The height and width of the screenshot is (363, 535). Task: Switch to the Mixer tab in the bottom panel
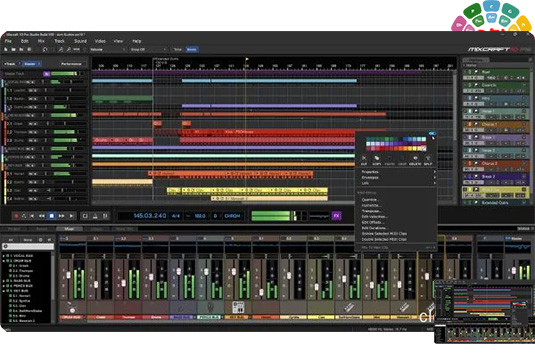point(69,229)
